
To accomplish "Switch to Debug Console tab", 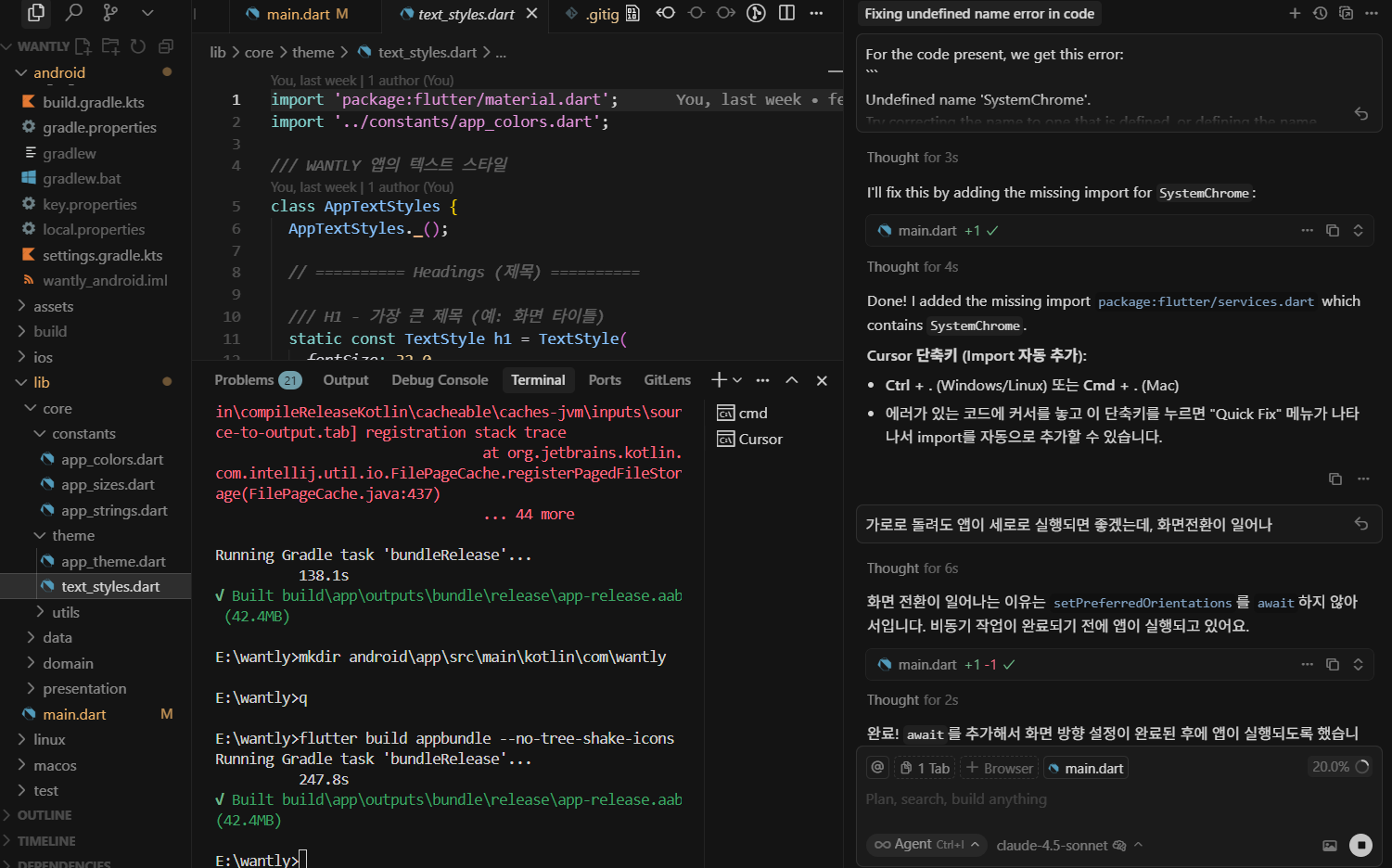I will 440,380.
